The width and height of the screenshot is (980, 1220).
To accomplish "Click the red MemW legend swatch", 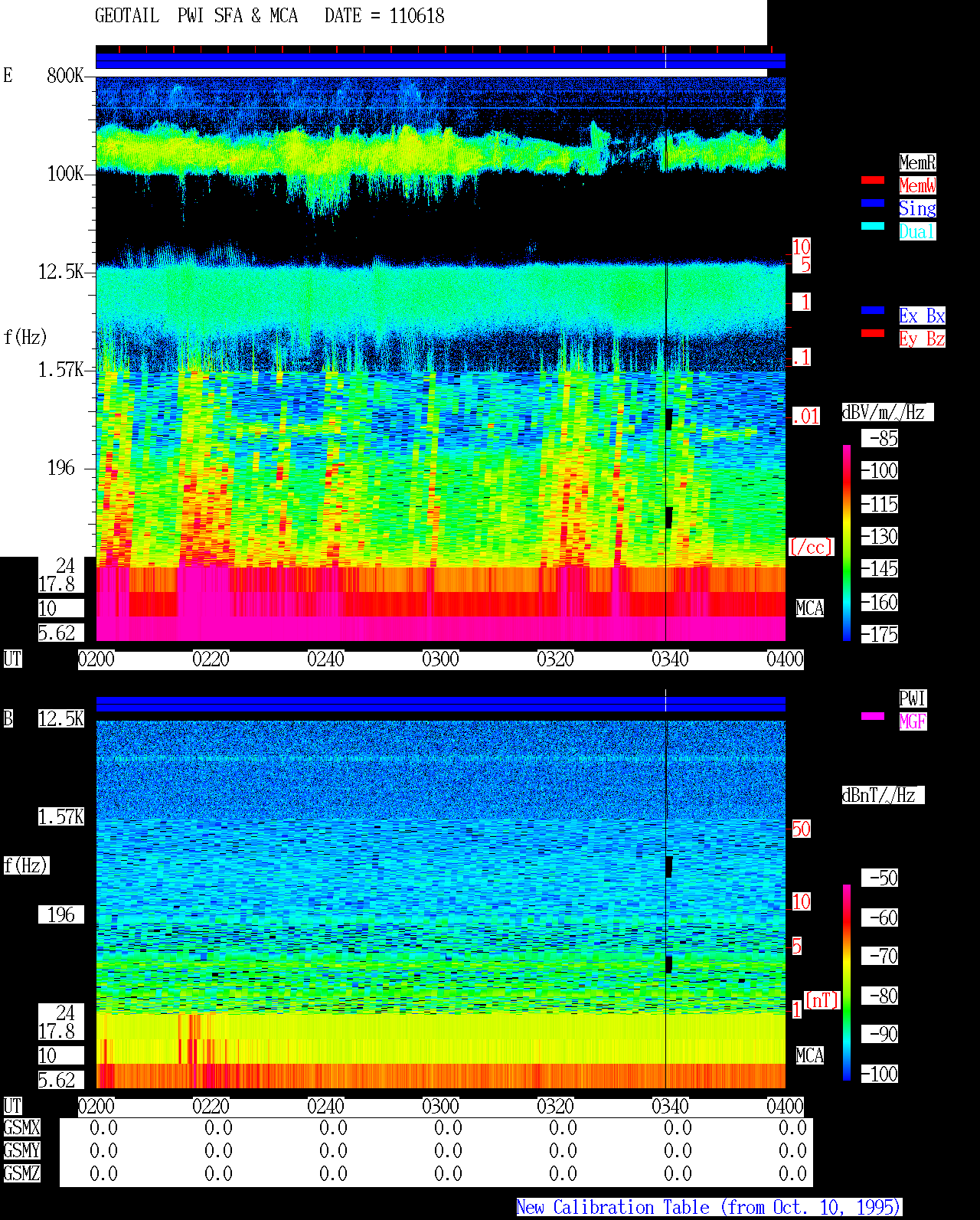I will tap(873, 180).
